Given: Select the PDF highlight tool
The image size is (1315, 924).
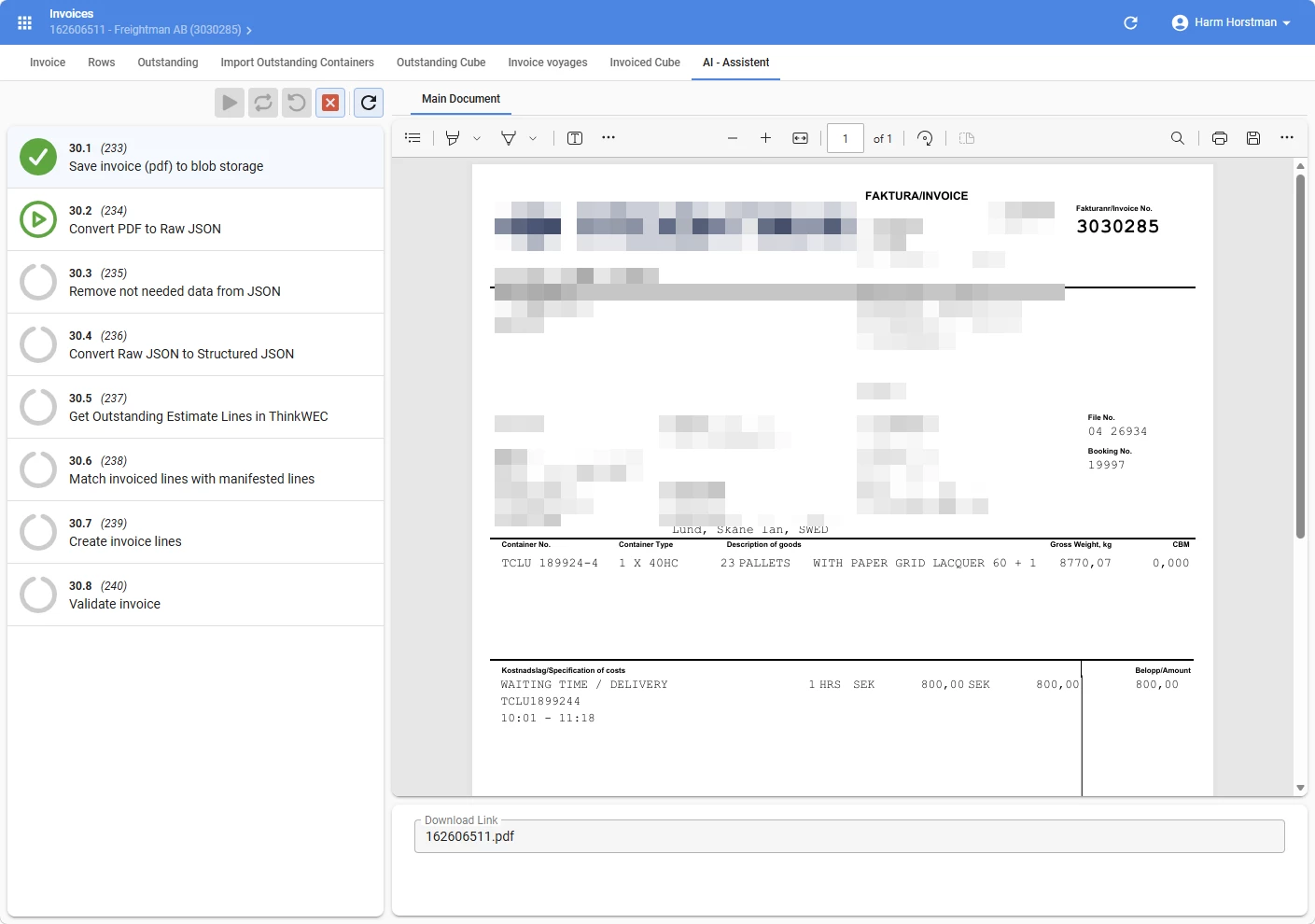Looking at the screenshot, I should 453,138.
